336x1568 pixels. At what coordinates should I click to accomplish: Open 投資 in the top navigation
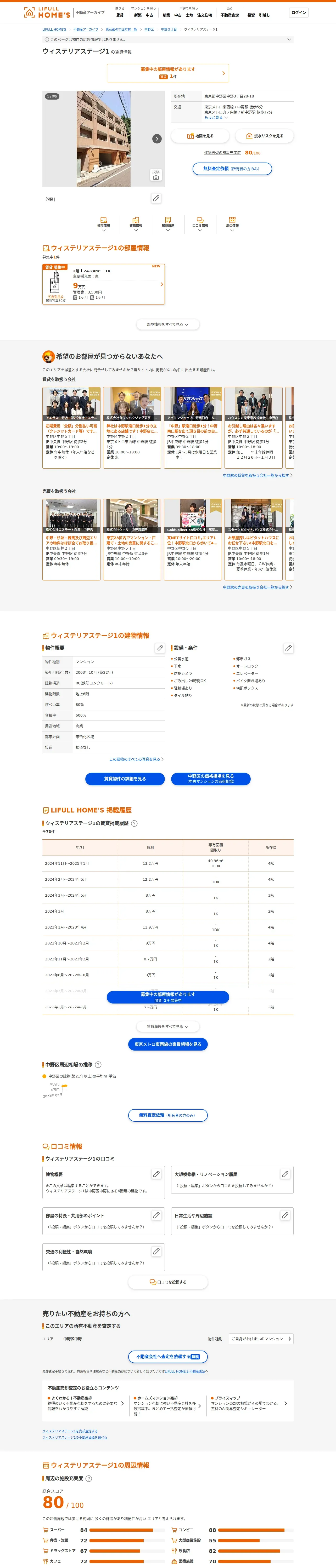pos(251,15)
